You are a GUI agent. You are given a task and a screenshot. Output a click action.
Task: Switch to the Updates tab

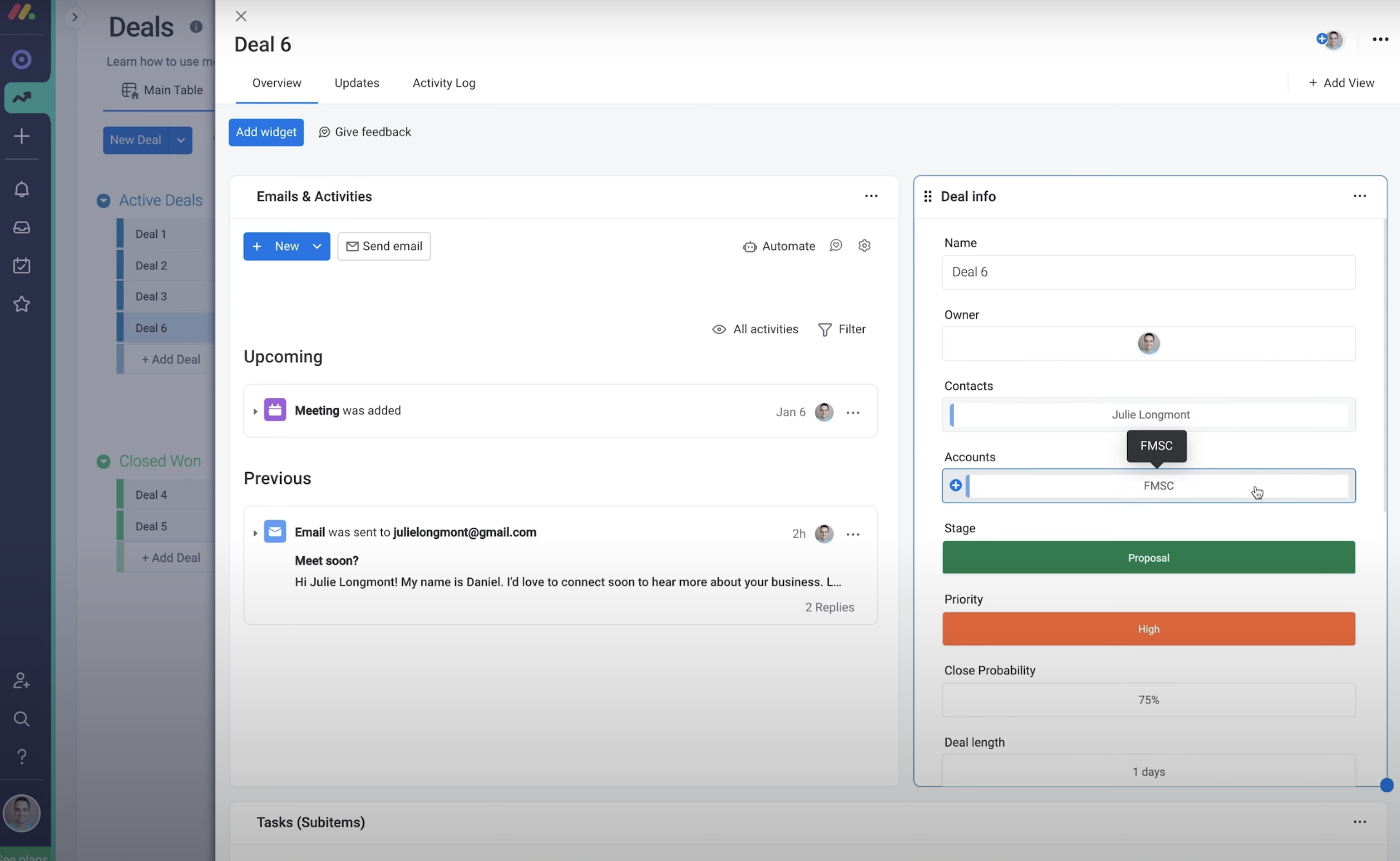coord(356,83)
